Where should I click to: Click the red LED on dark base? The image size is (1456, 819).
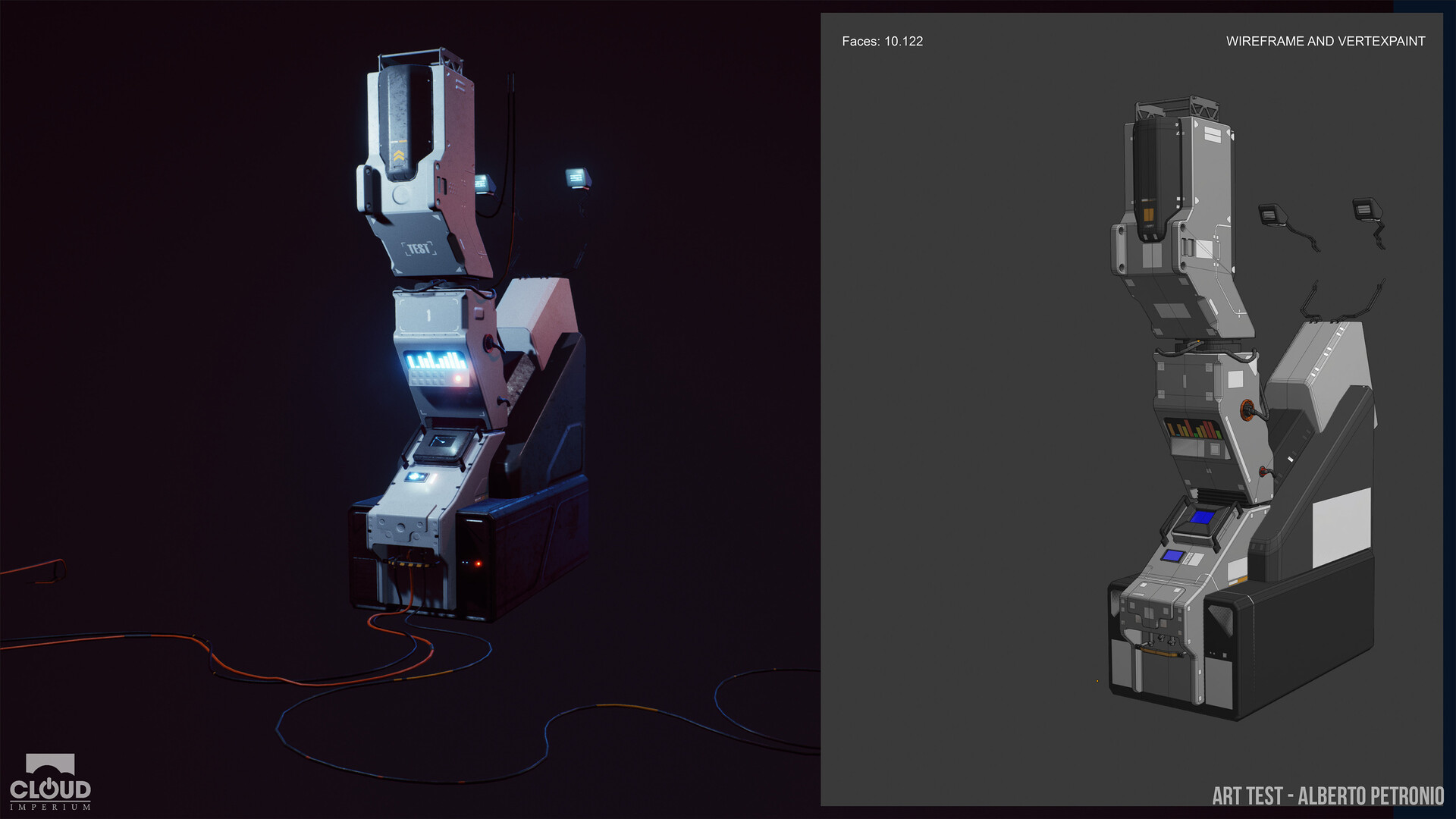[478, 563]
